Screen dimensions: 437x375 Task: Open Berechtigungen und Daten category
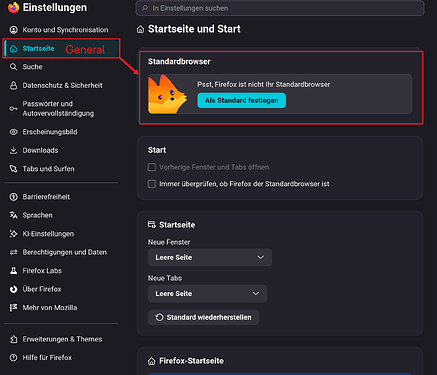[61, 252]
